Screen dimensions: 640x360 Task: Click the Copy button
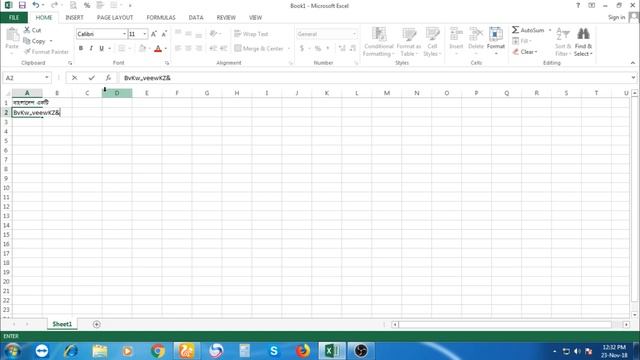[35, 41]
